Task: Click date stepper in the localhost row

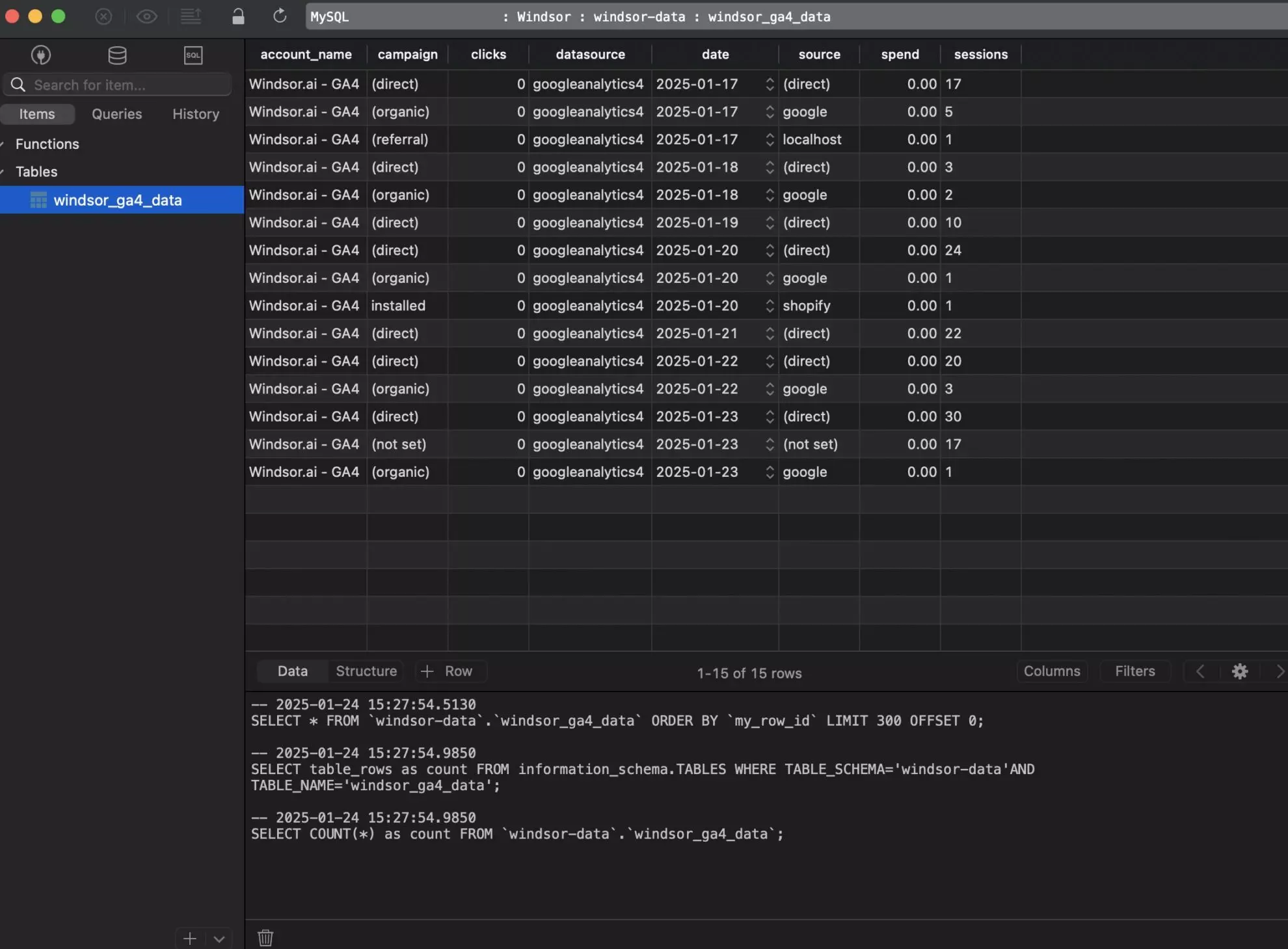Action: pos(770,139)
